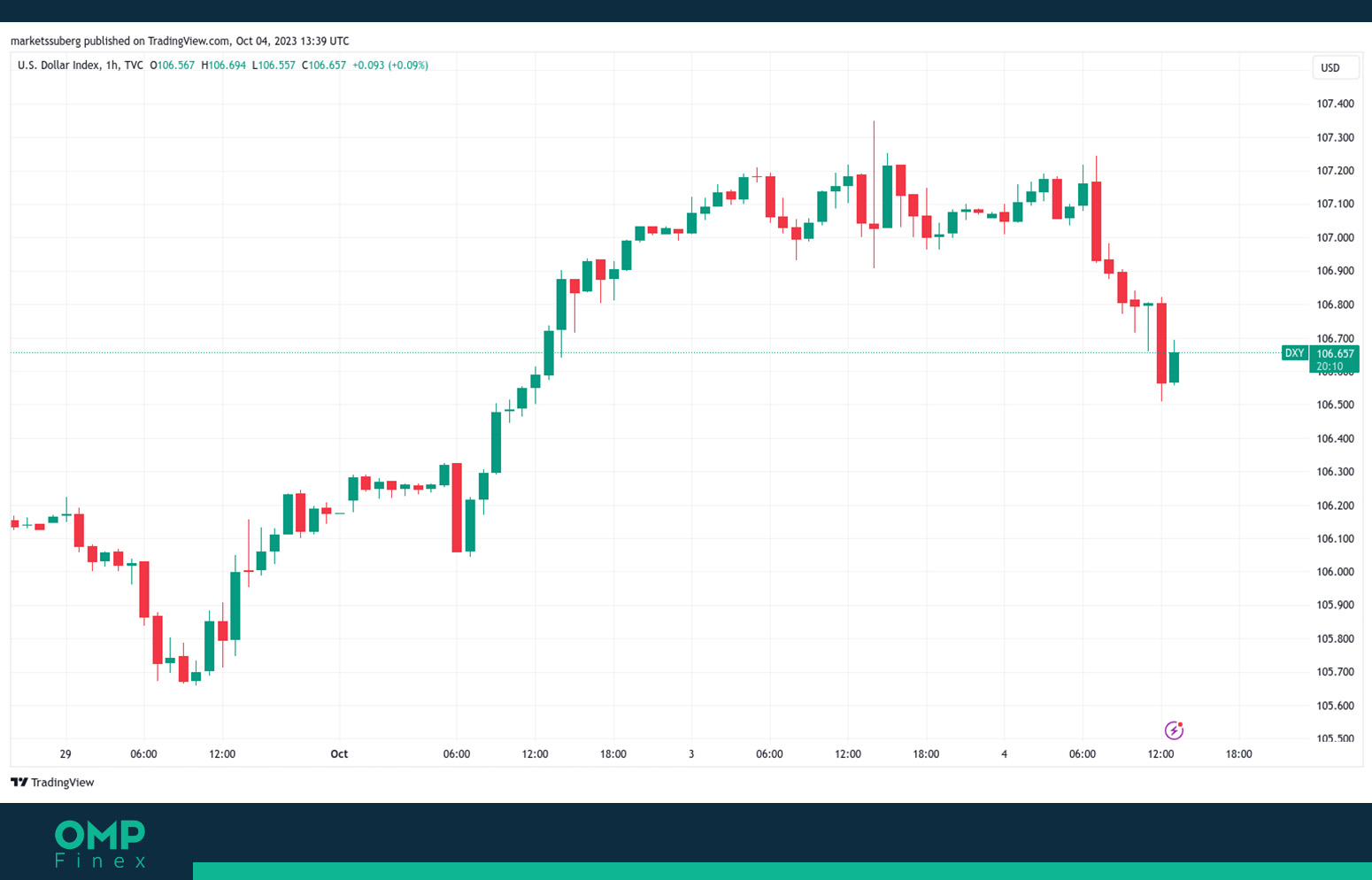The image size is (1372, 880).
Task: Click the Oct label on the time axis
Action: (339, 754)
